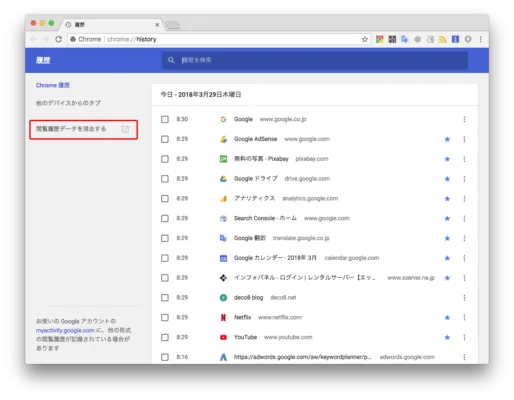
Task: Open the deco8 blog history entry
Action: [248, 298]
